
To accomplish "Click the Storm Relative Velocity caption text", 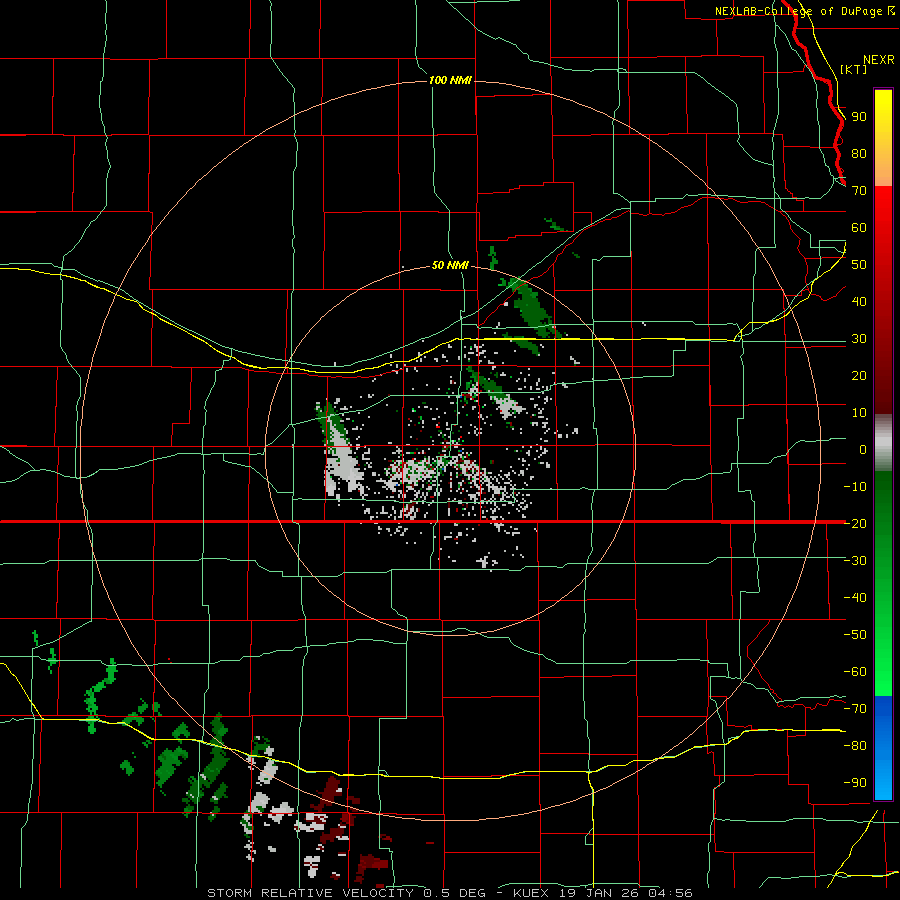I will pyautogui.click(x=449, y=893).
